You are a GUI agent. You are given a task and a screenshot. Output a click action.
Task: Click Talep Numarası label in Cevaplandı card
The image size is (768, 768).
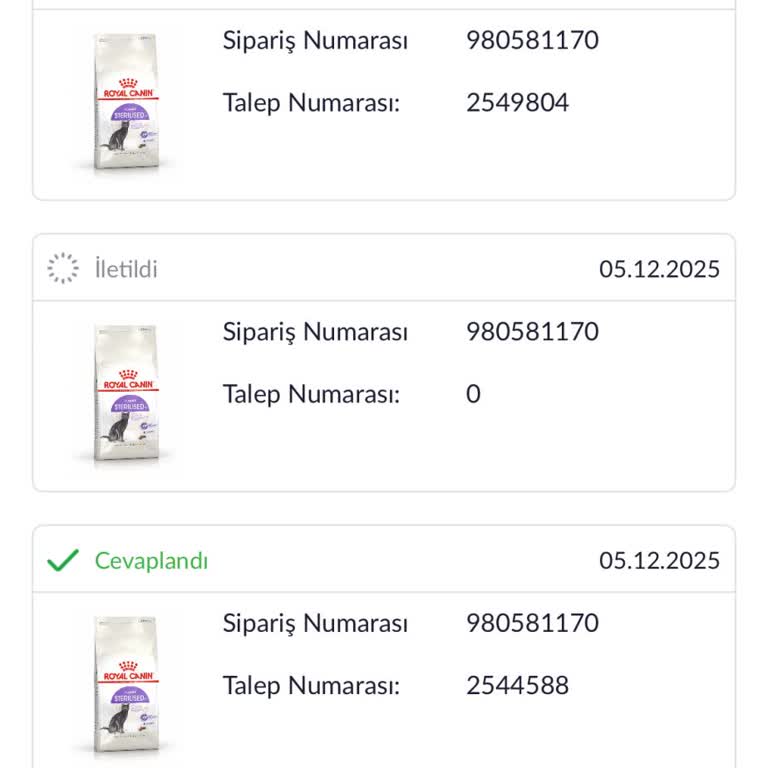pos(311,685)
